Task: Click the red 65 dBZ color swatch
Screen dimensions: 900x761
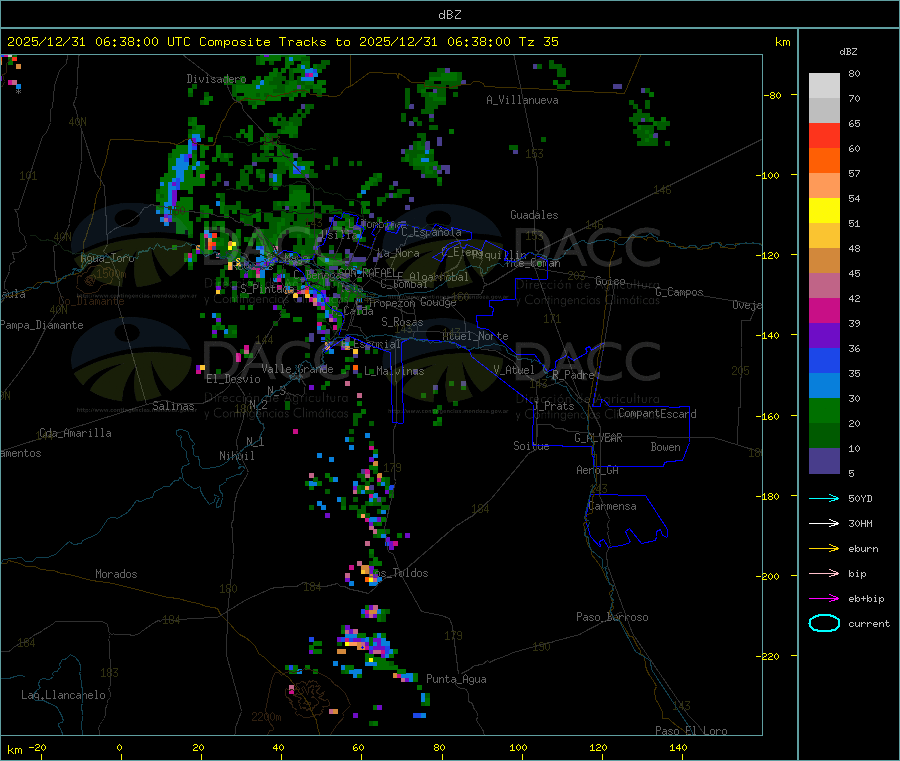Action: tap(824, 135)
